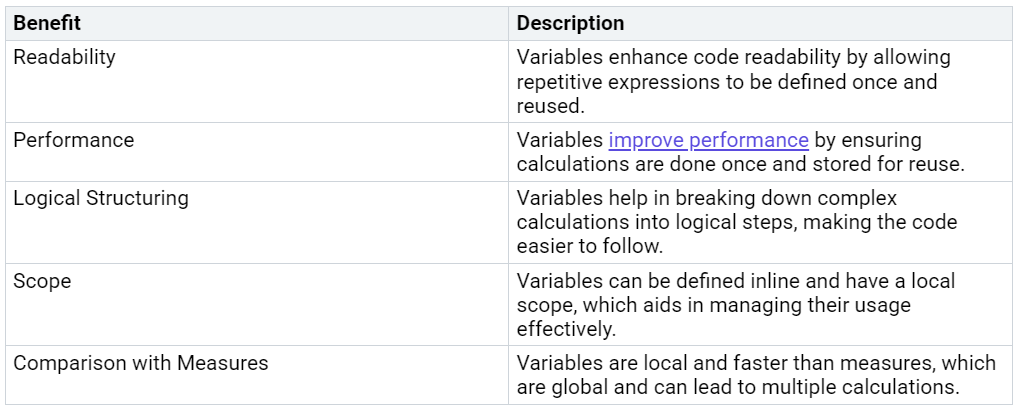Open the improve performance link
Screen dimensions: 1020x411
[708, 140]
